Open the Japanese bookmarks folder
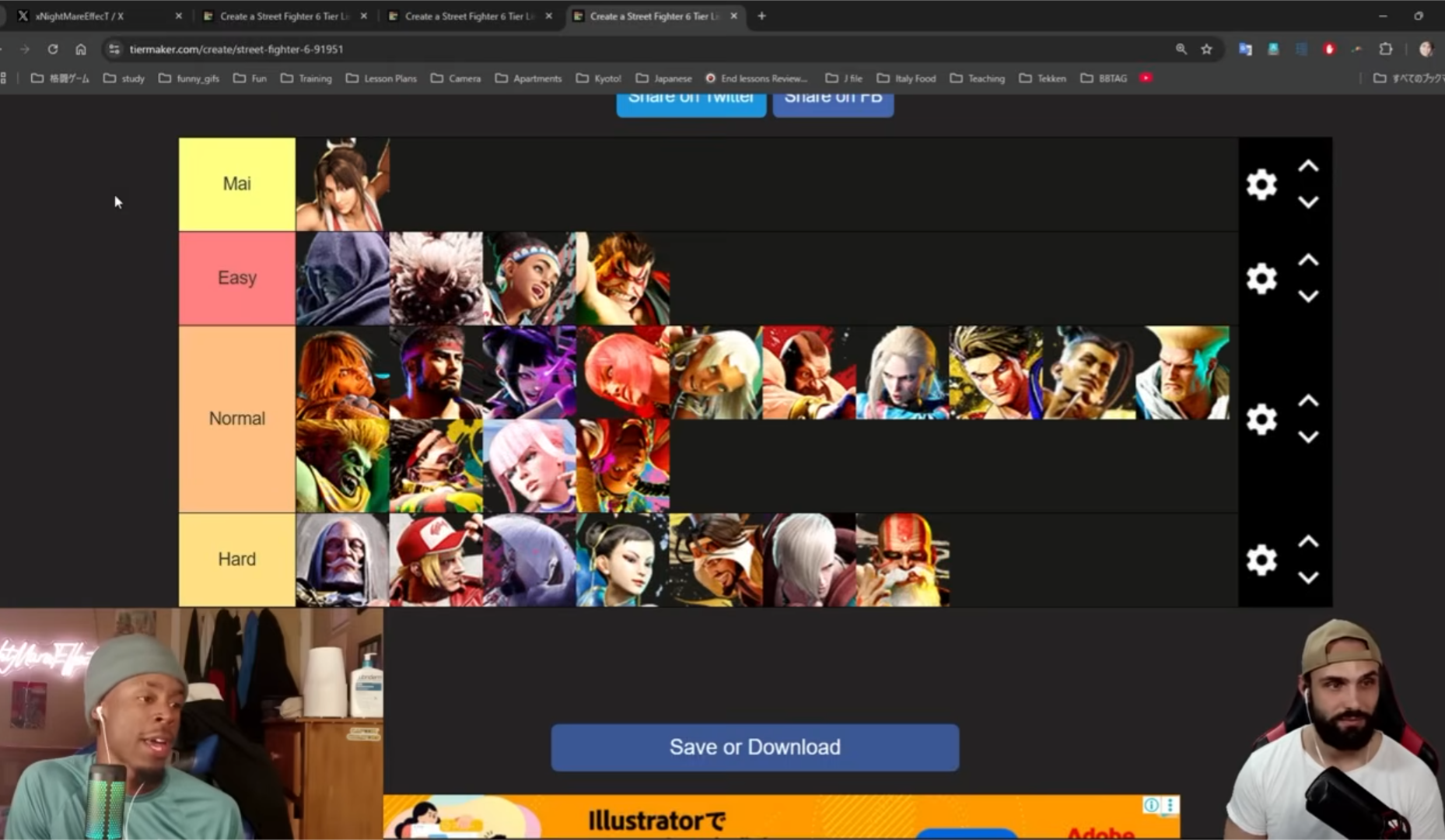1445x840 pixels. click(x=664, y=78)
